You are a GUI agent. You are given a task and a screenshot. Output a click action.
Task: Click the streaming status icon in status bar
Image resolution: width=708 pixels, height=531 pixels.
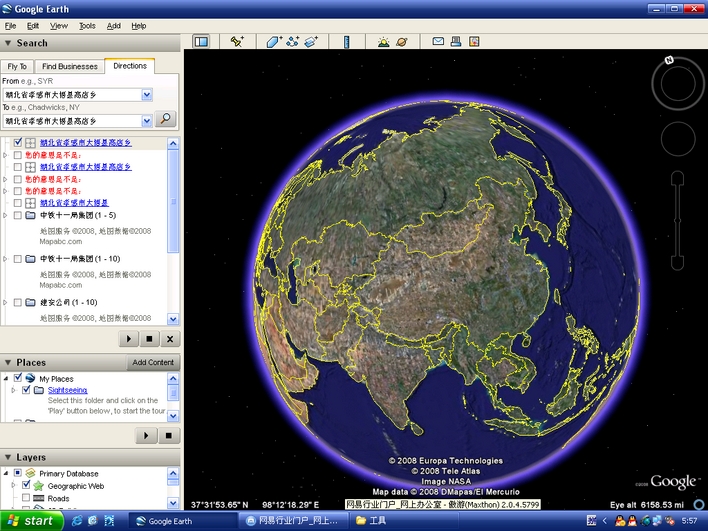(x=699, y=505)
